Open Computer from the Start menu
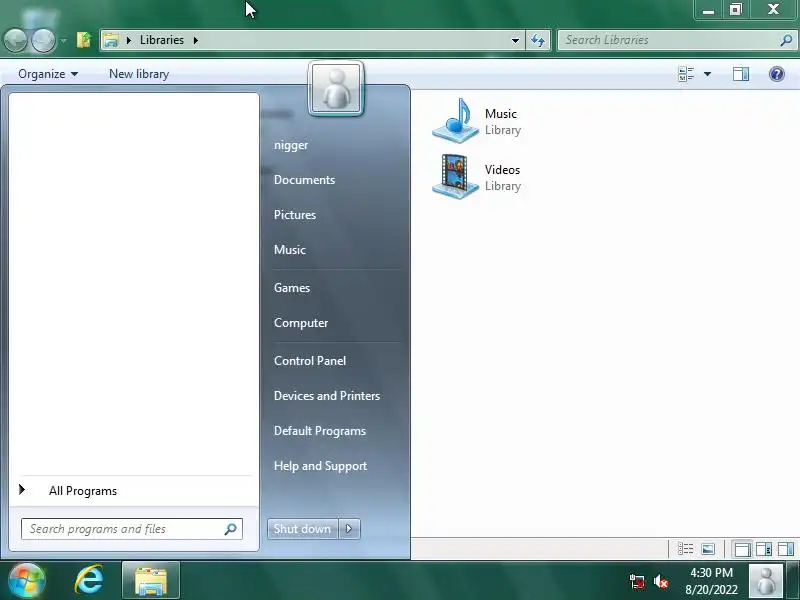The height and width of the screenshot is (600, 800). 301,323
